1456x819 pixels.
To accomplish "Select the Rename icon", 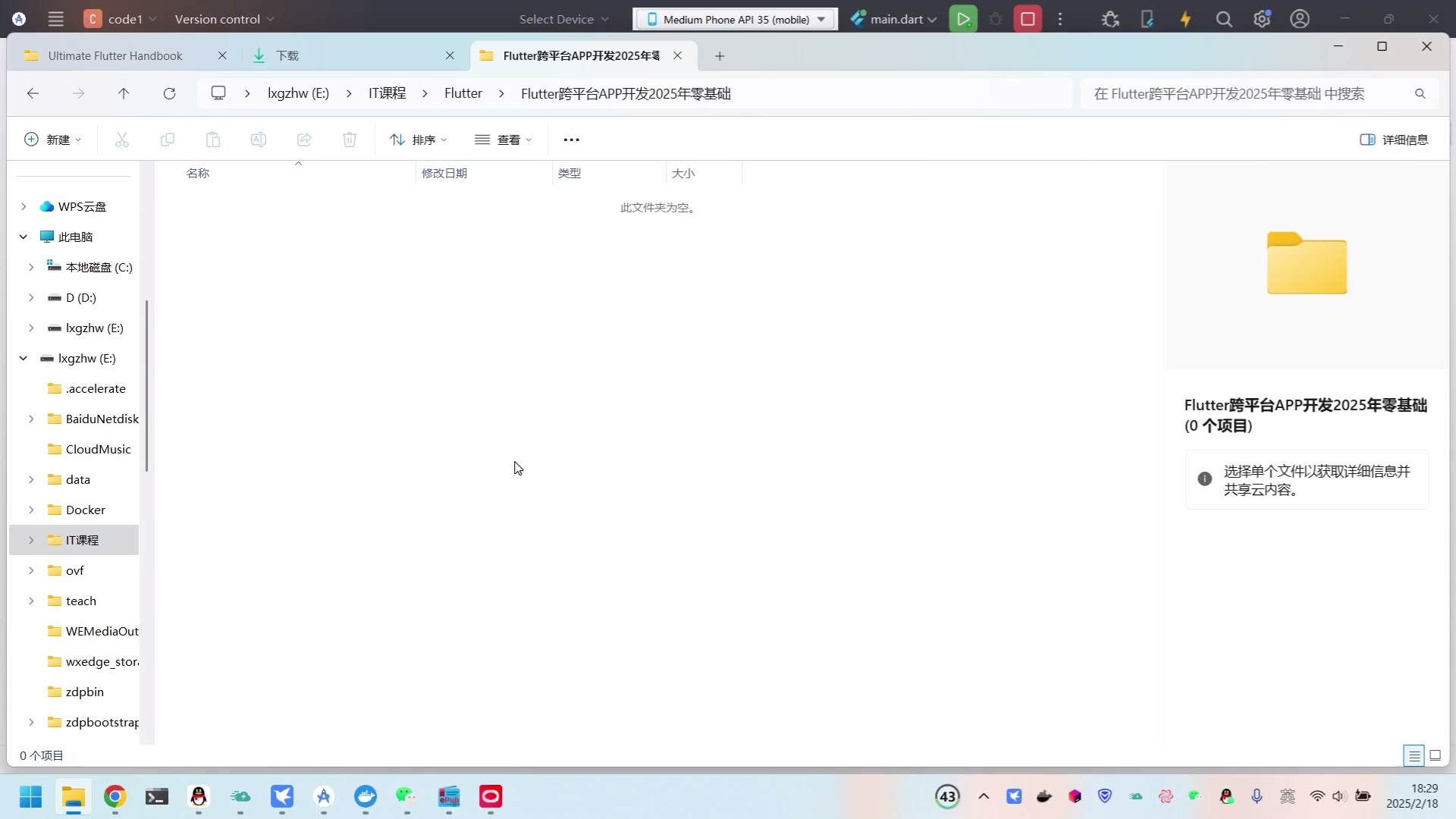I will point(259,140).
